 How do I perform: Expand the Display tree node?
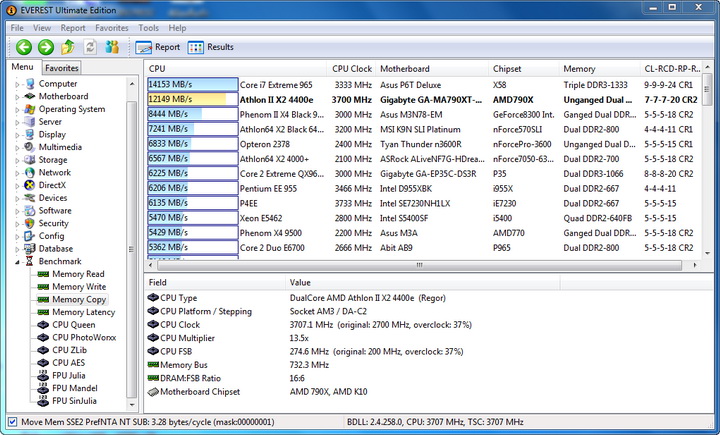click(17, 135)
